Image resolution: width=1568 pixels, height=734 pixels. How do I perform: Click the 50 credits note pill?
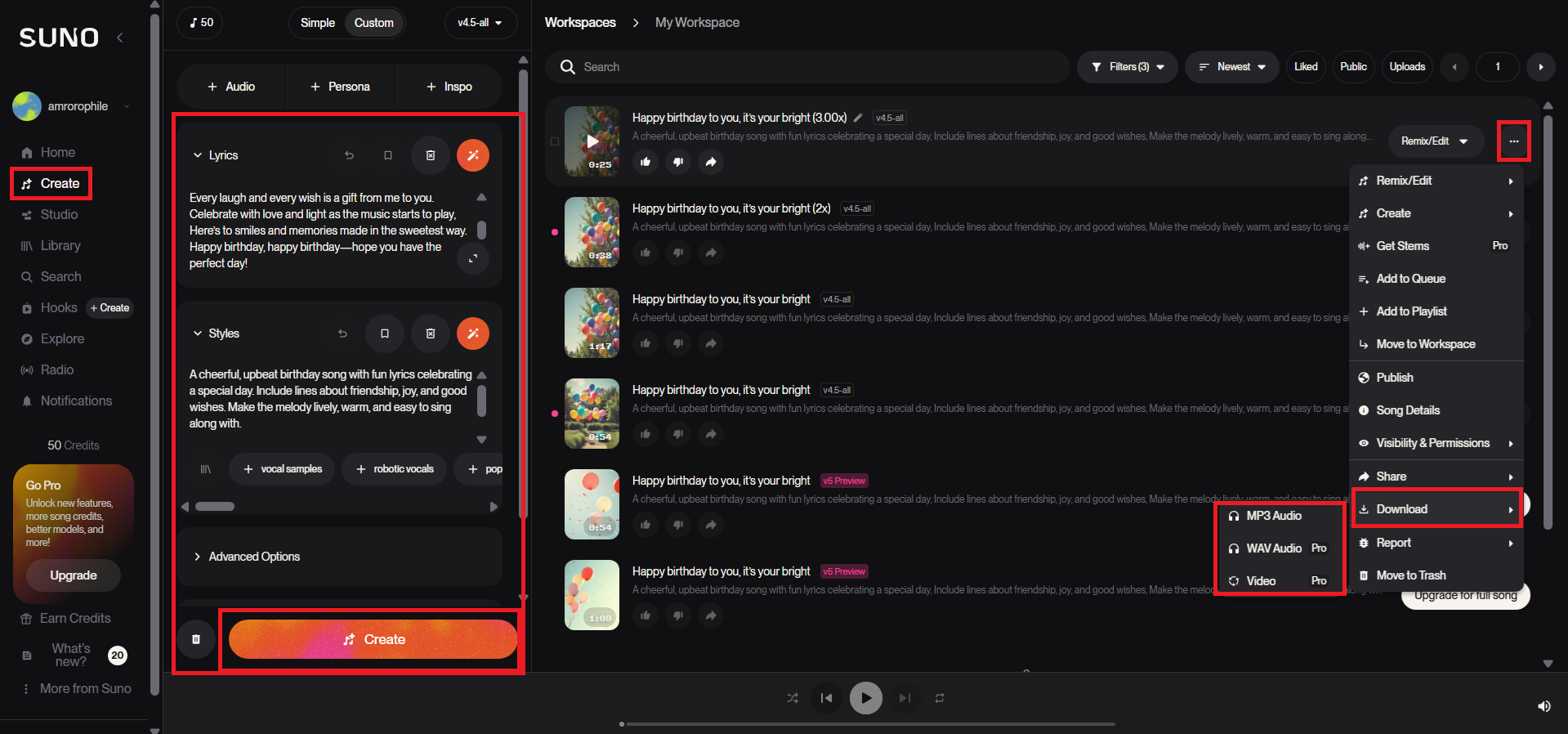click(200, 22)
